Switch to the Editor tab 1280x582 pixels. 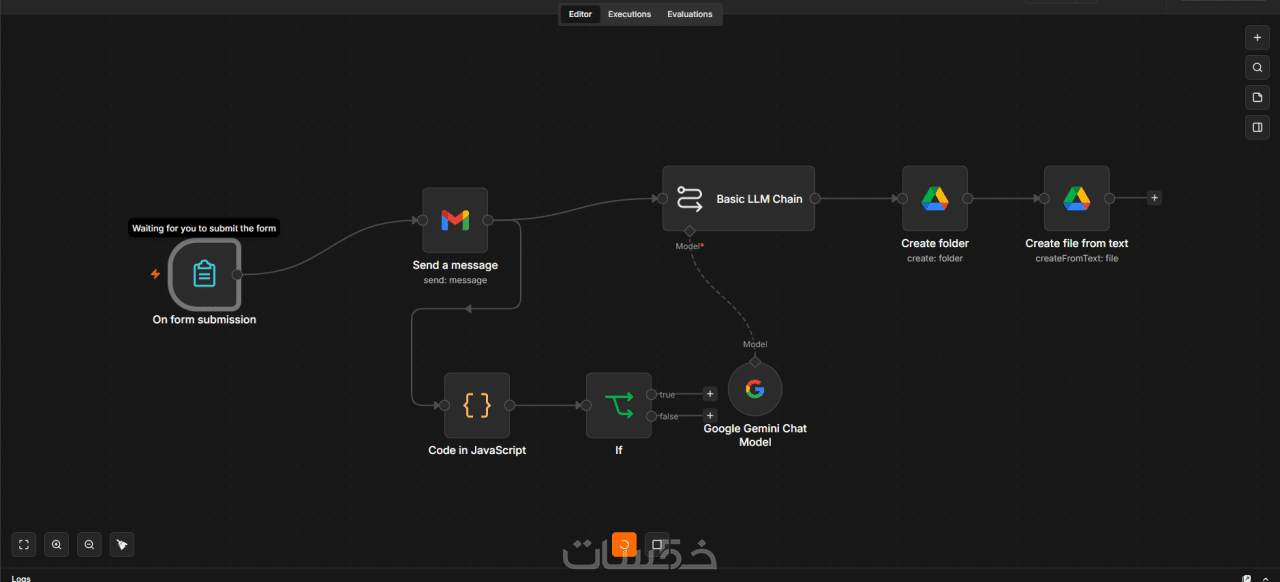tap(580, 14)
